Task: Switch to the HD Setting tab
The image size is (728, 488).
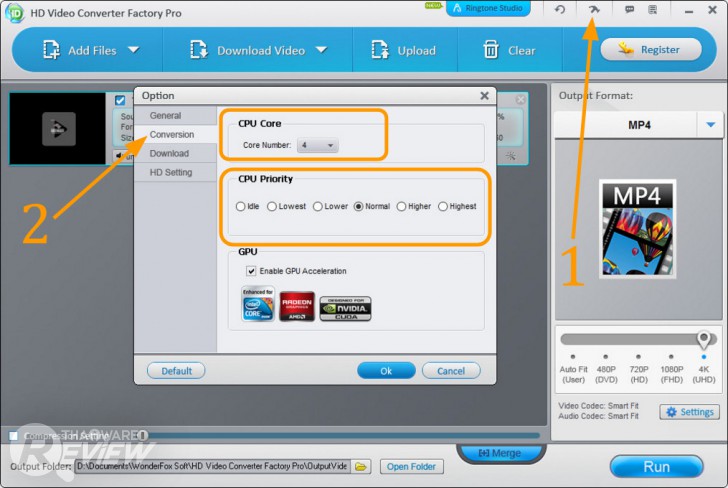Action: tap(175, 172)
